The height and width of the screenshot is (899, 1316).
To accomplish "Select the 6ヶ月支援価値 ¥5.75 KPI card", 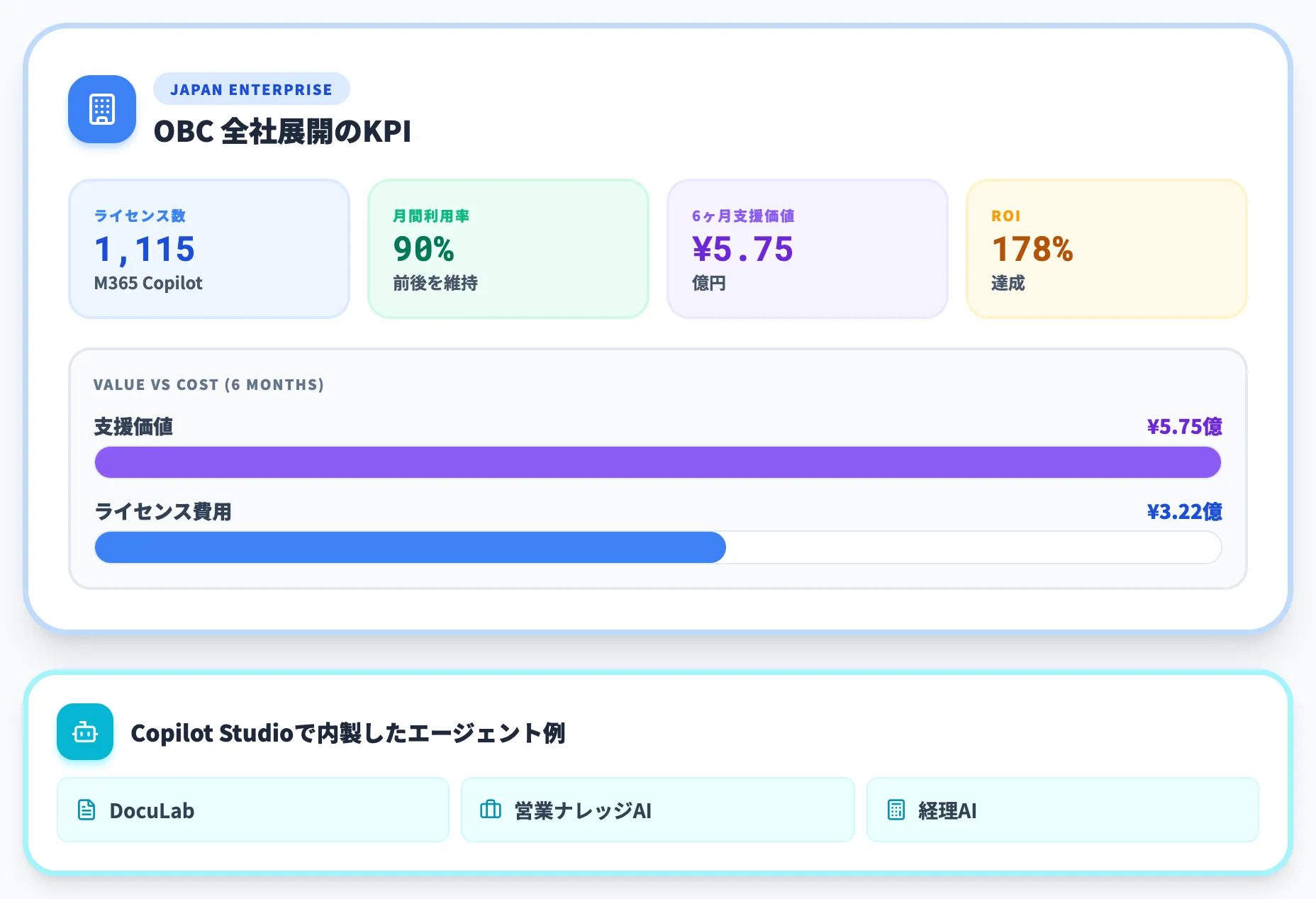I will (808, 249).
